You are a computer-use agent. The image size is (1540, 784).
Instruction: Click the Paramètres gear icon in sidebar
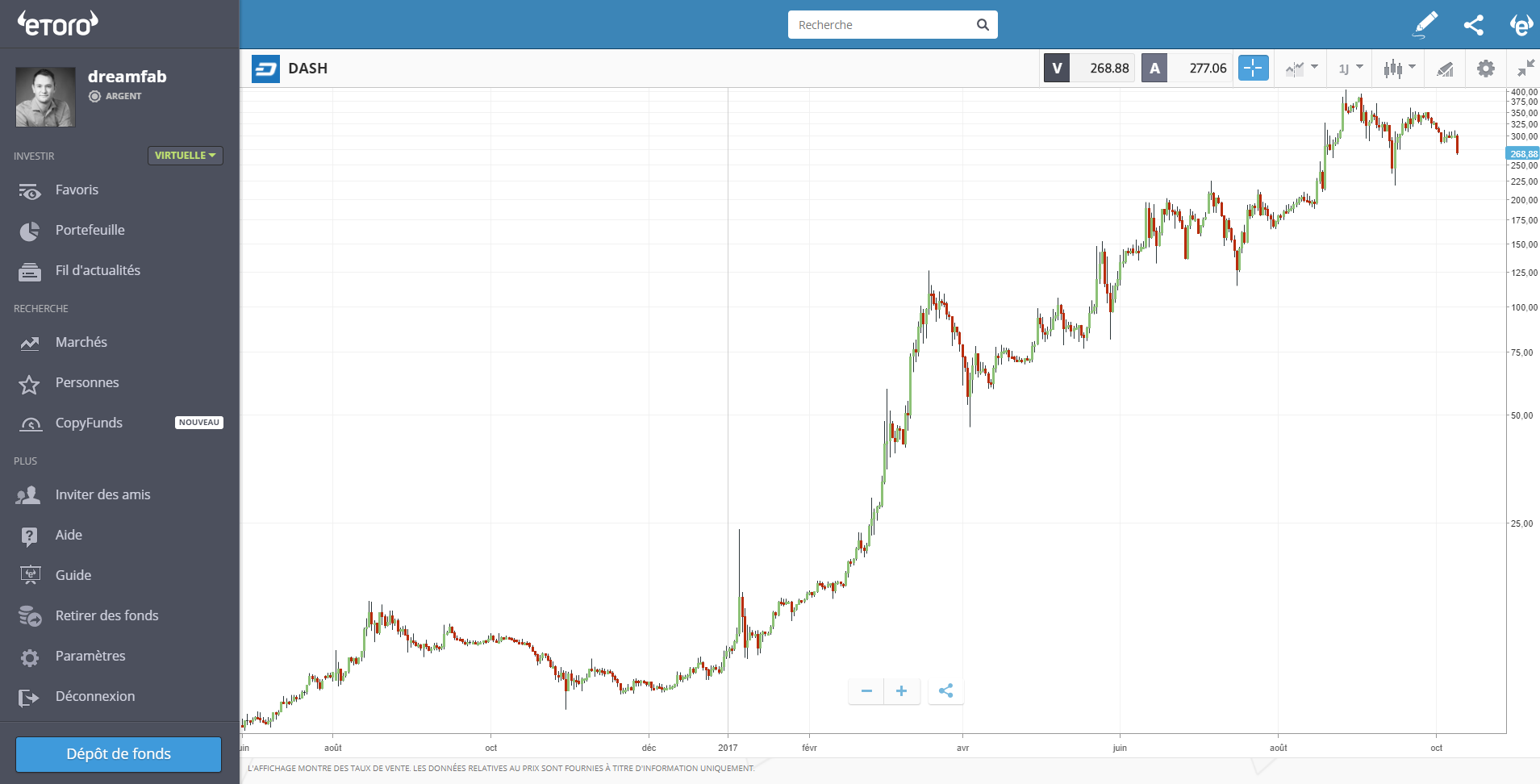30,657
